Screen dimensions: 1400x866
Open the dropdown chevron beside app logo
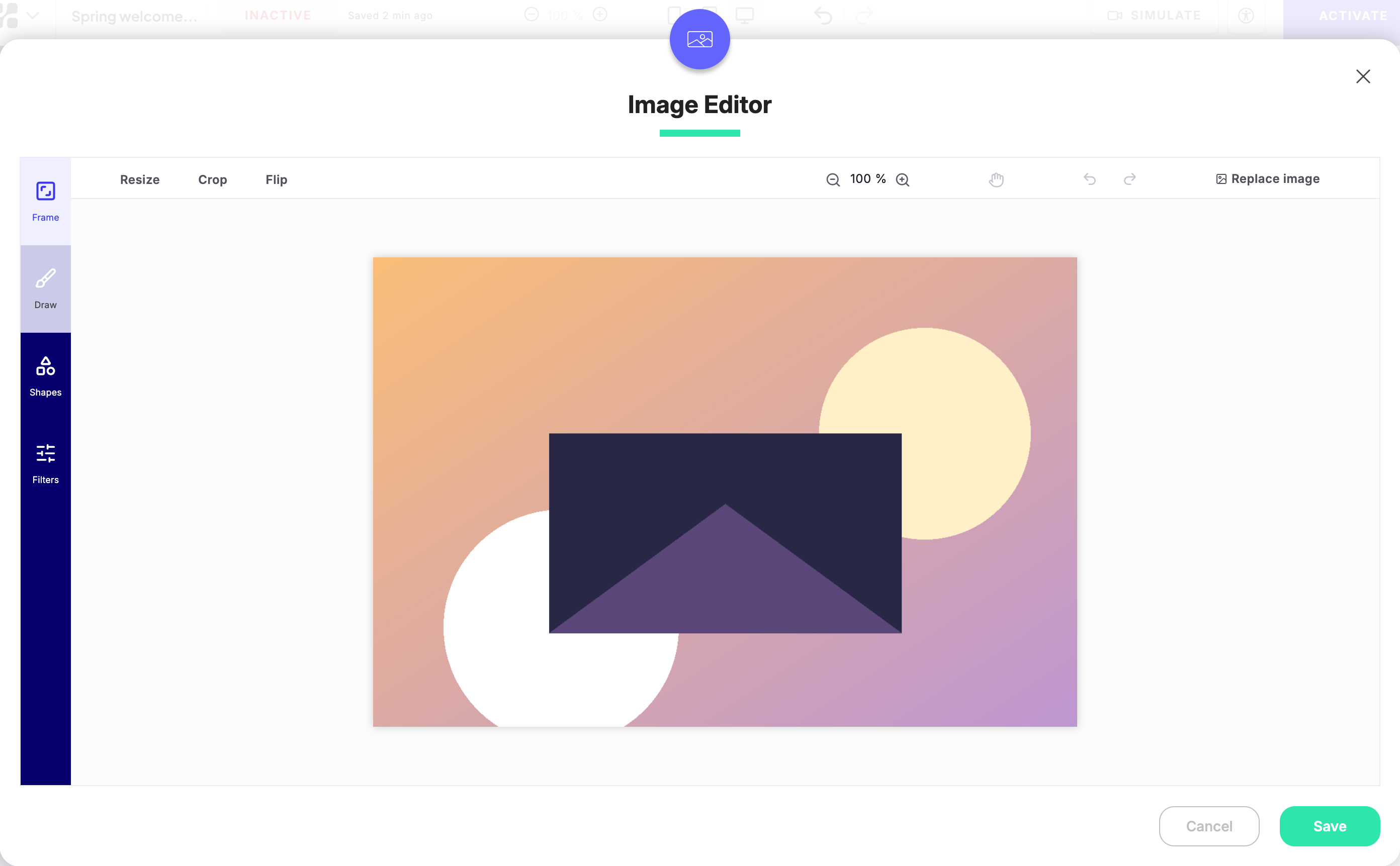33,16
